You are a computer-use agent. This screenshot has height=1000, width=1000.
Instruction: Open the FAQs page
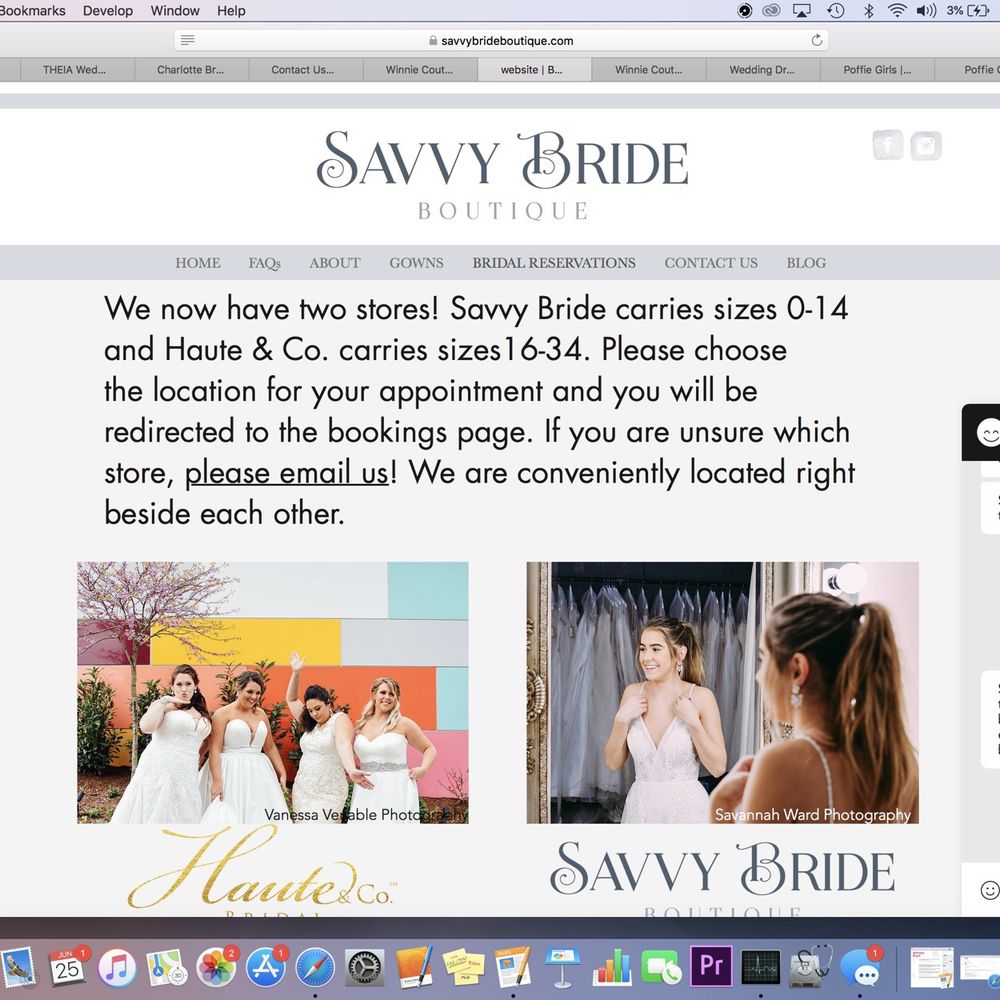pyautogui.click(x=265, y=263)
